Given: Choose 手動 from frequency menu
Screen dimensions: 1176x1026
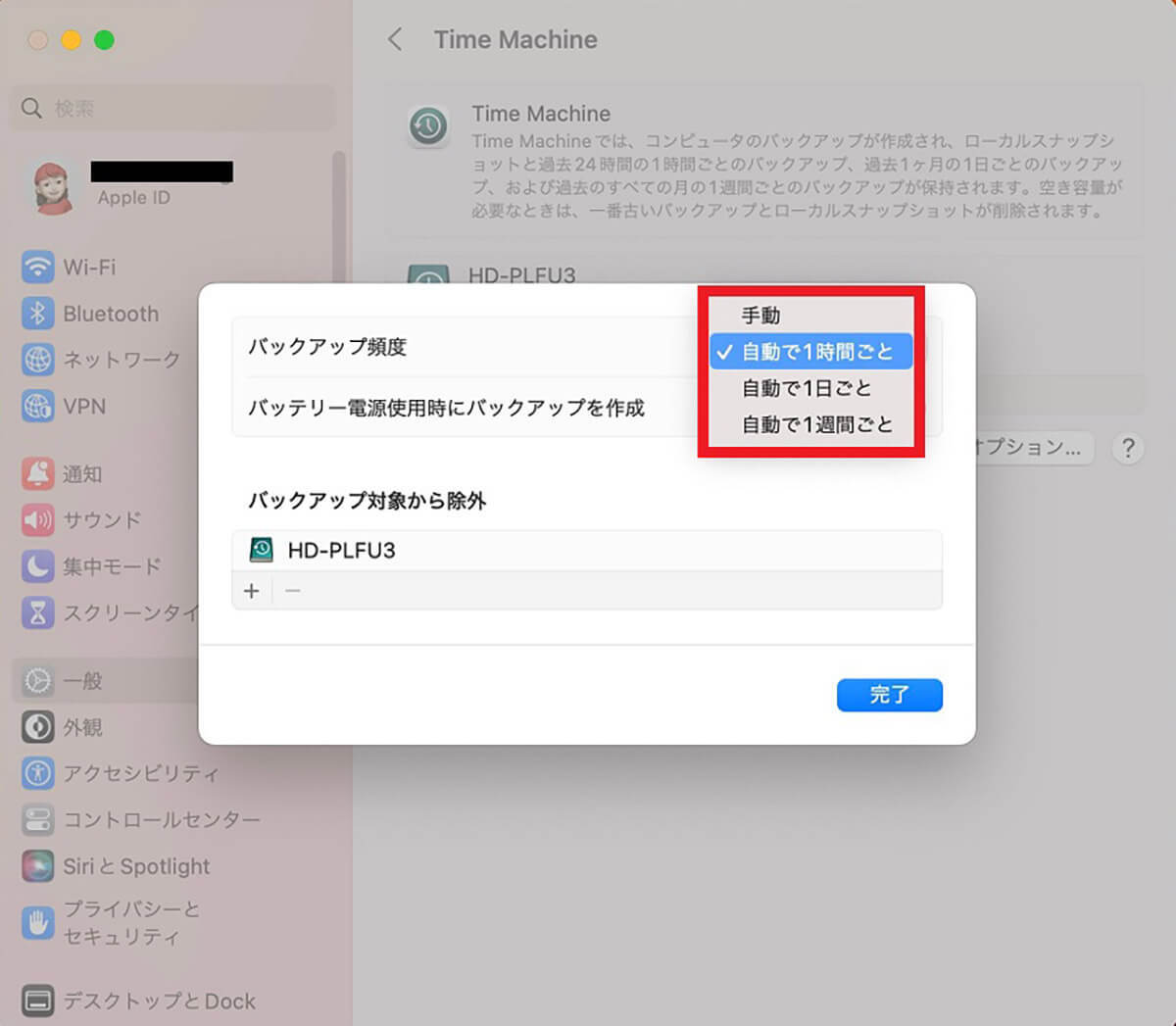Looking at the screenshot, I should [x=811, y=316].
